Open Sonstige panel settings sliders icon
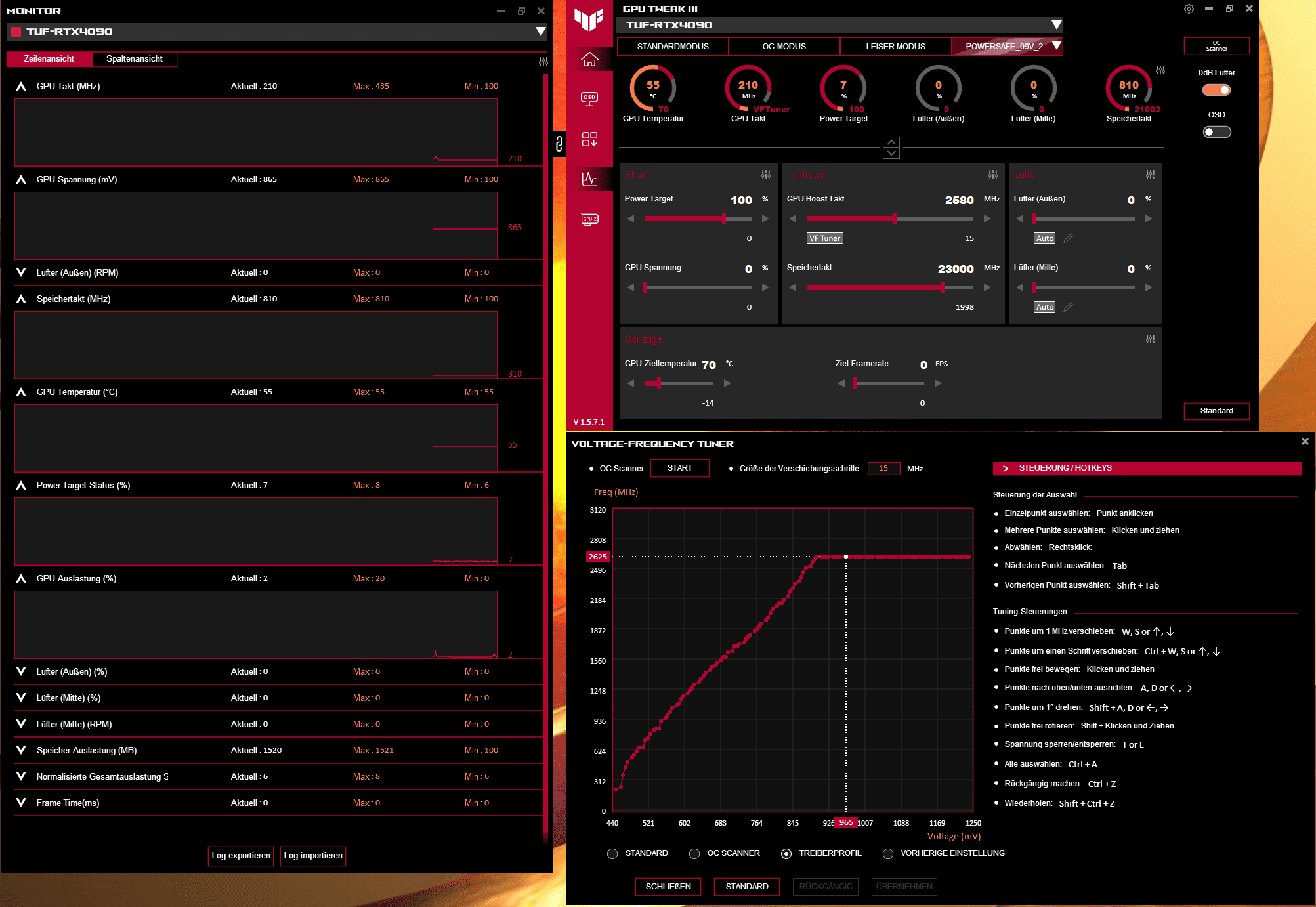 (x=1151, y=339)
